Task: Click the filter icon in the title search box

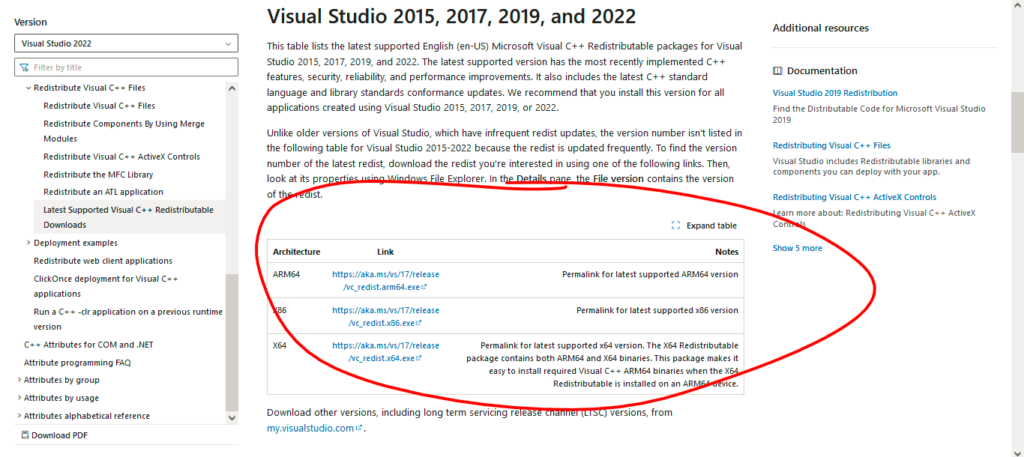Action: coord(24,67)
